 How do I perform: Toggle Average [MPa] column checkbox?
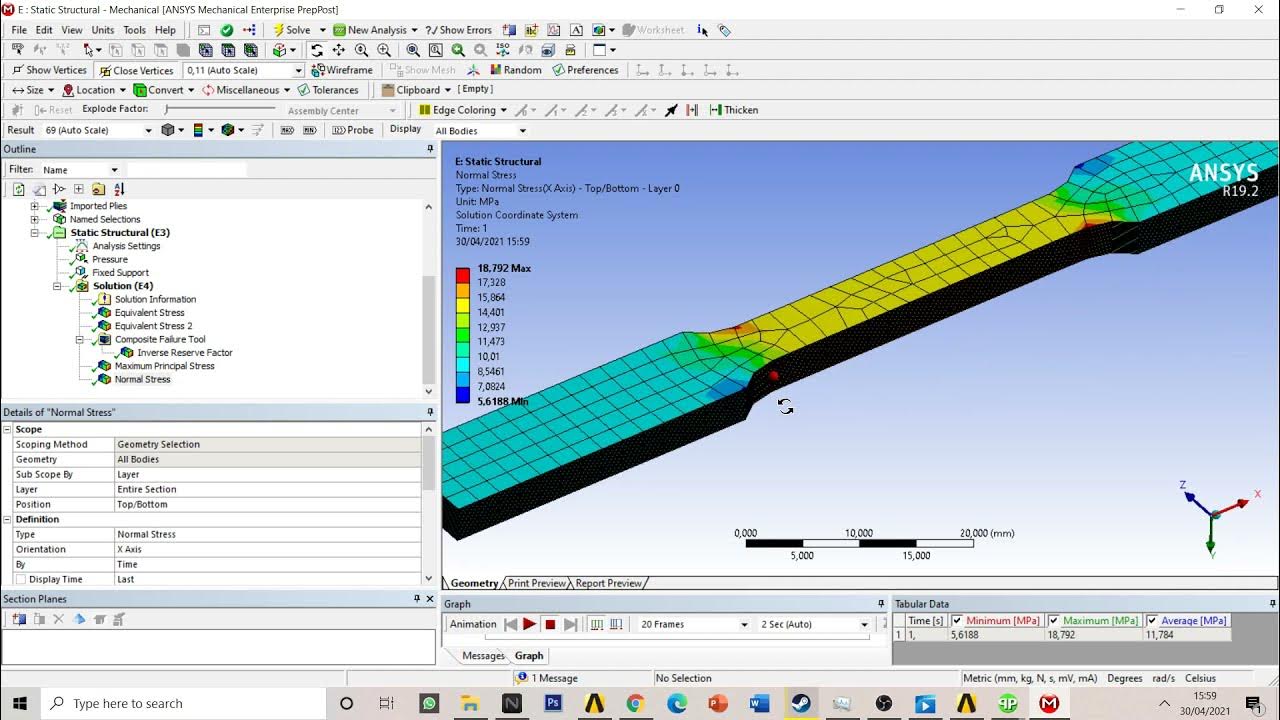[x=1152, y=621]
